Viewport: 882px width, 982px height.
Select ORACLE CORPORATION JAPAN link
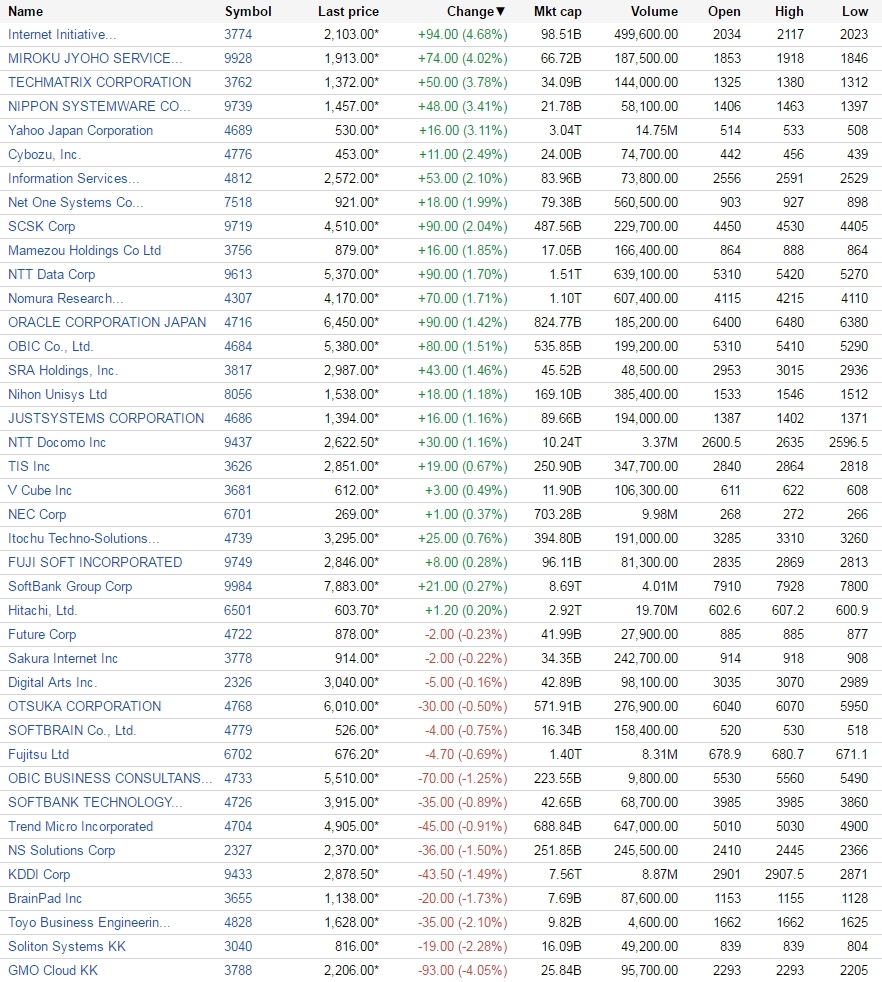[x=107, y=323]
